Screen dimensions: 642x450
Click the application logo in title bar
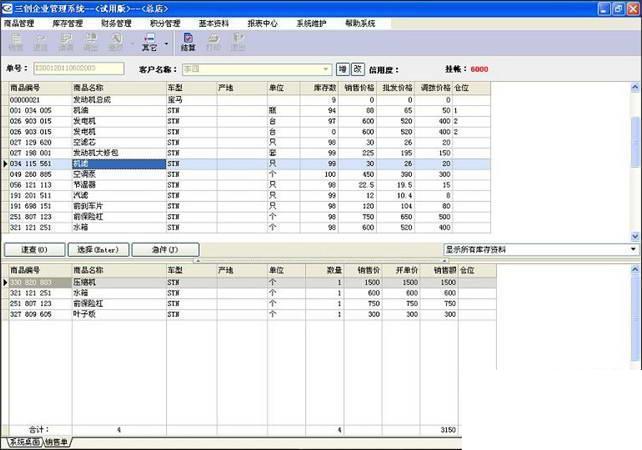coord(7,8)
